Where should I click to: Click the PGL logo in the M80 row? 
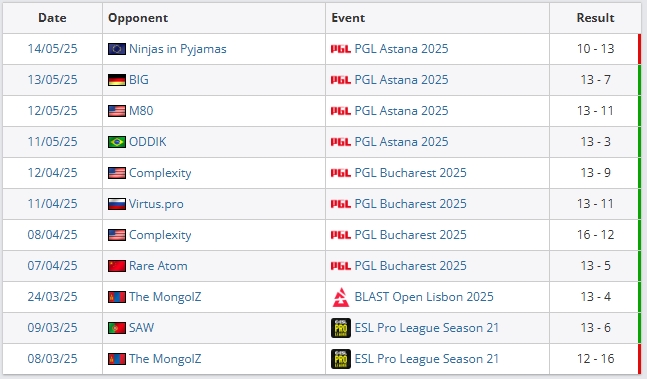pos(341,111)
